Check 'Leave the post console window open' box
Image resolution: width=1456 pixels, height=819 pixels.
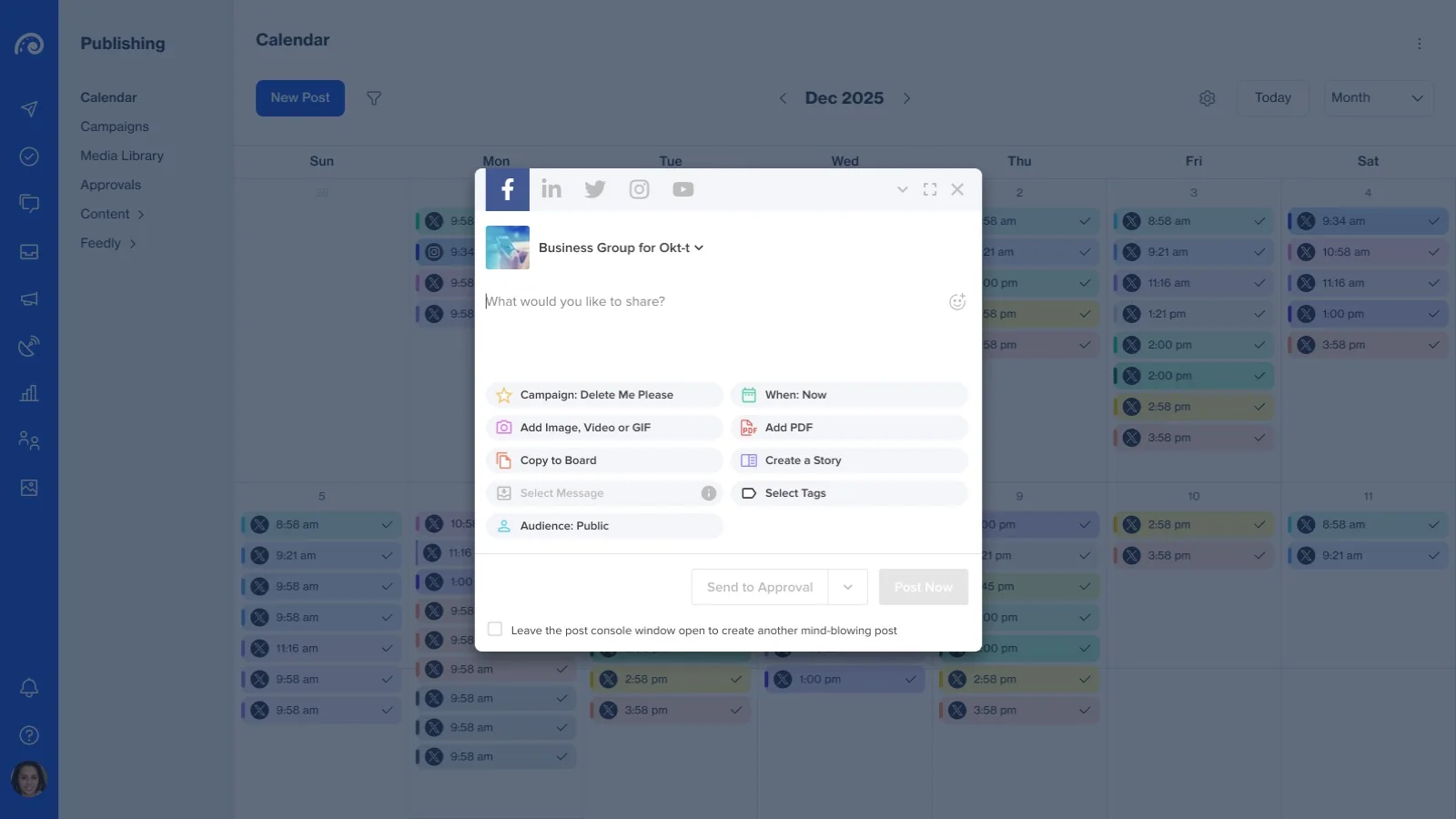pyautogui.click(x=495, y=630)
